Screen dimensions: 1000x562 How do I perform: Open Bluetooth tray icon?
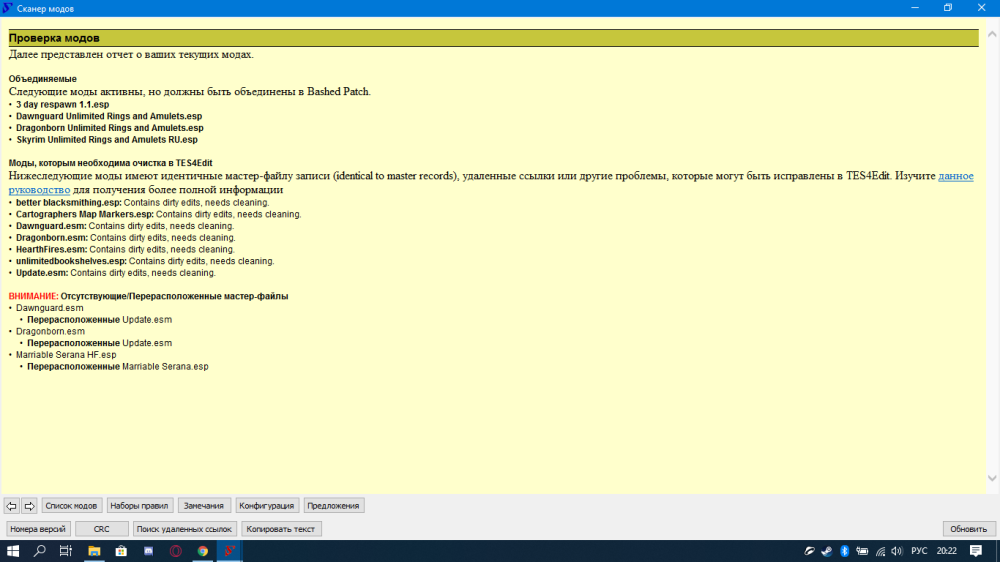pos(844,551)
